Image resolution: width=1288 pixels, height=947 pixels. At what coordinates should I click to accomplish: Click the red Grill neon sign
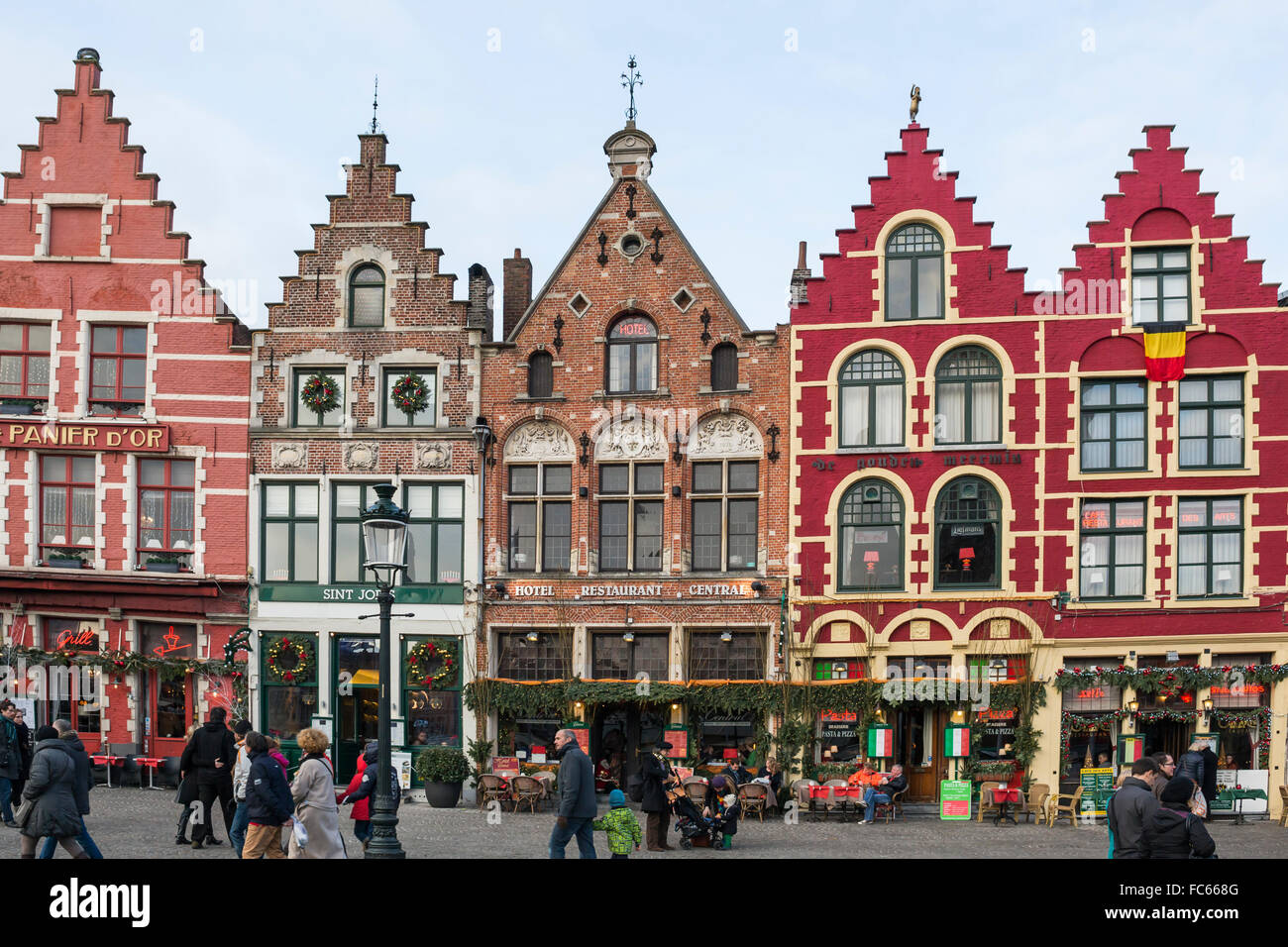click(x=75, y=639)
